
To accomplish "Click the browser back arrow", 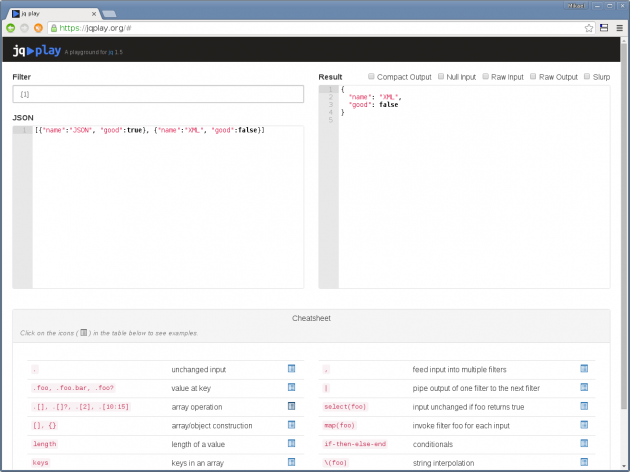I will coord(11,28).
